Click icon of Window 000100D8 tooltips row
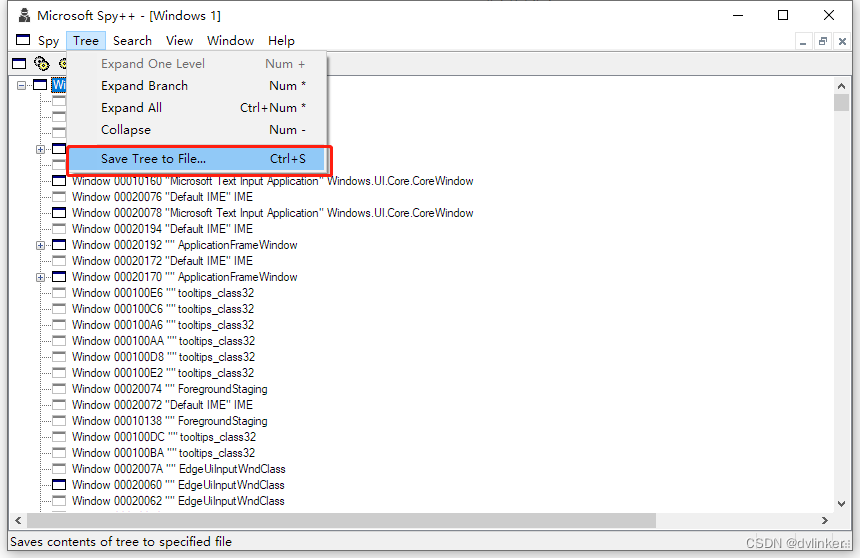This screenshot has width=860, height=558. click(59, 357)
